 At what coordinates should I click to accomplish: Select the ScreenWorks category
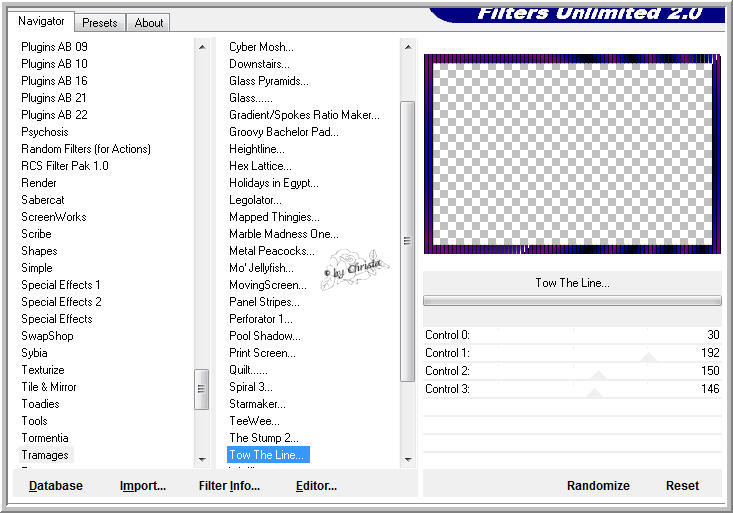[54, 217]
